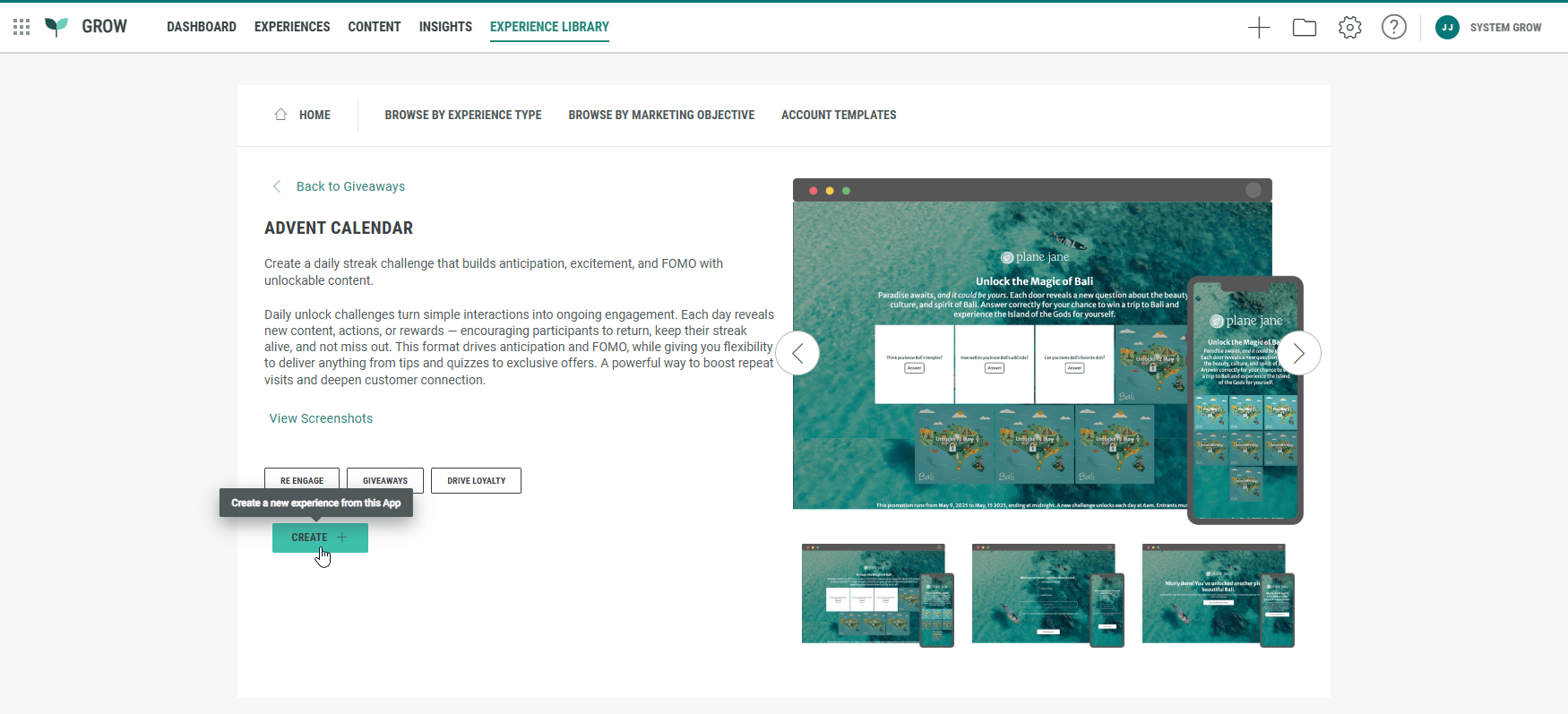
Task: Click the plus icon in top bar
Action: [x=1259, y=28]
